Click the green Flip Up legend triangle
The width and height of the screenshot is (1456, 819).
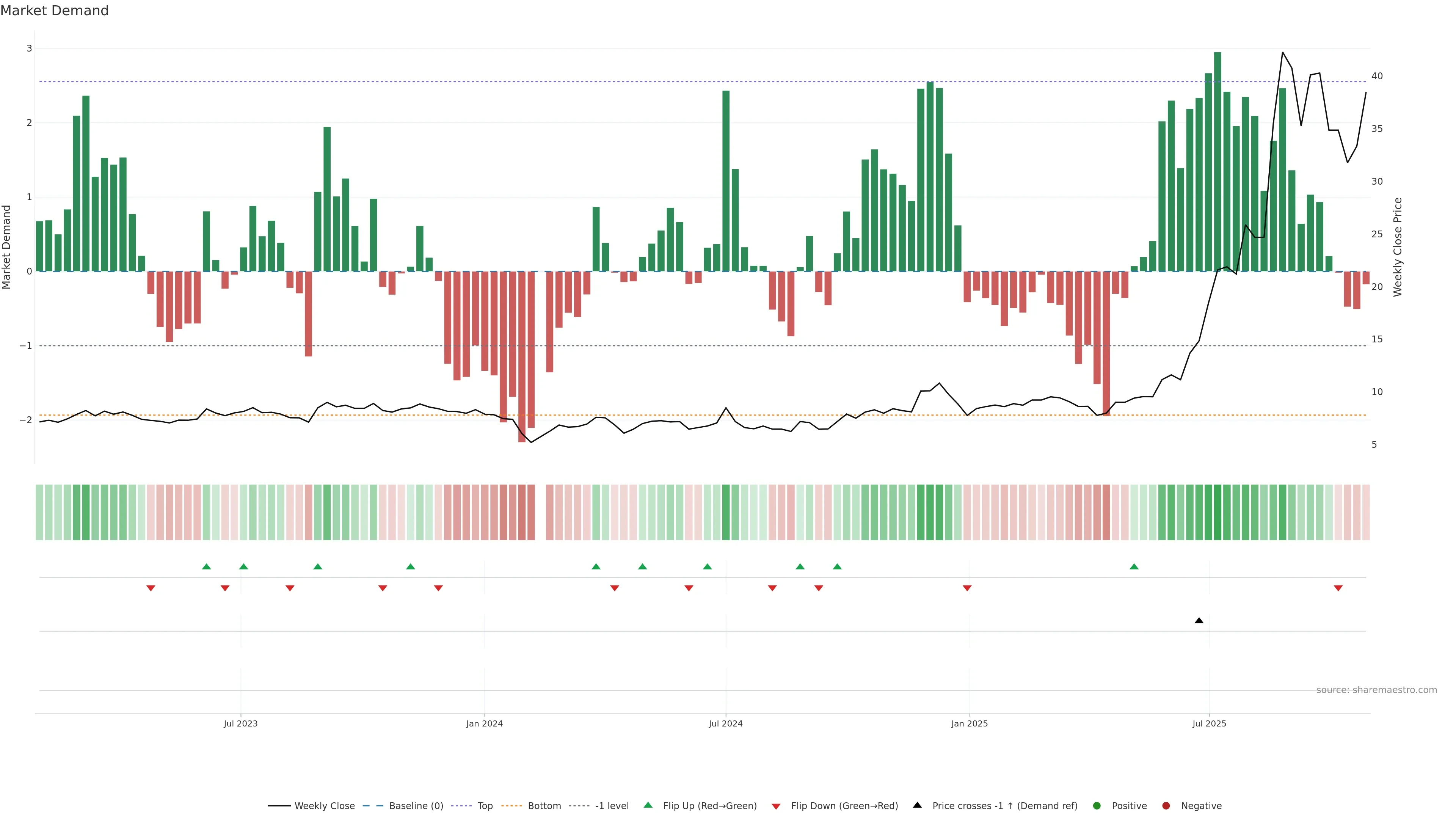[648, 805]
